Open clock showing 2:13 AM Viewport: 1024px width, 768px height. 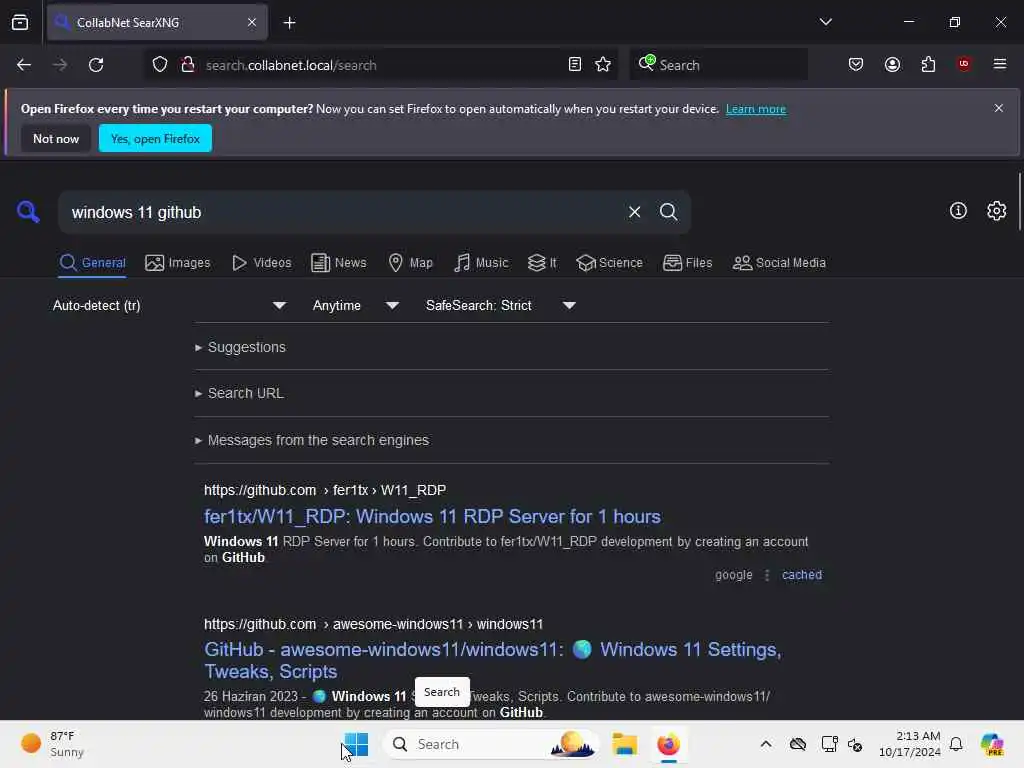tap(910, 744)
